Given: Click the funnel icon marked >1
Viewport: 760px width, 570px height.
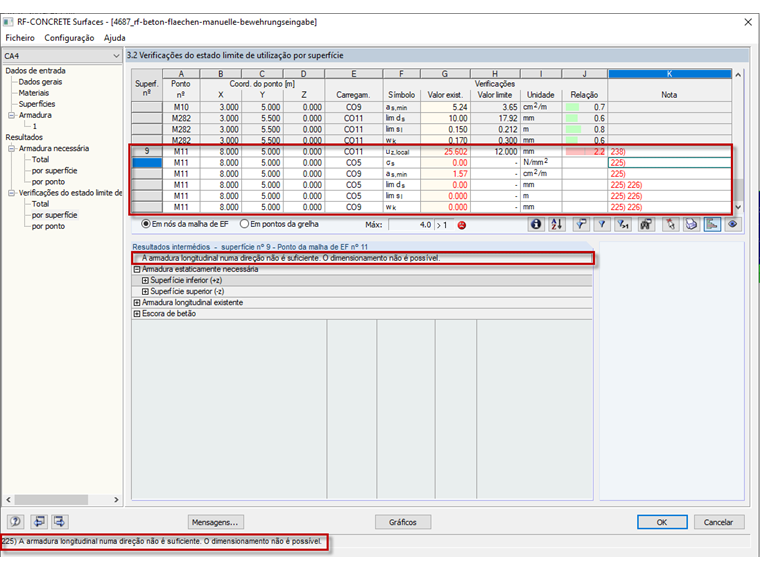Looking at the screenshot, I should coord(623,224).
